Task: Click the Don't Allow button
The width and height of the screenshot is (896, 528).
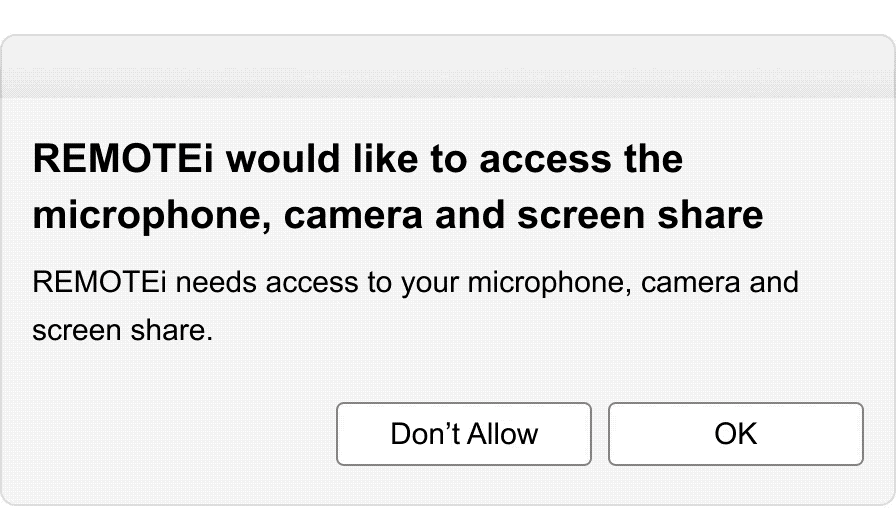Action: (x=464, y=434)
